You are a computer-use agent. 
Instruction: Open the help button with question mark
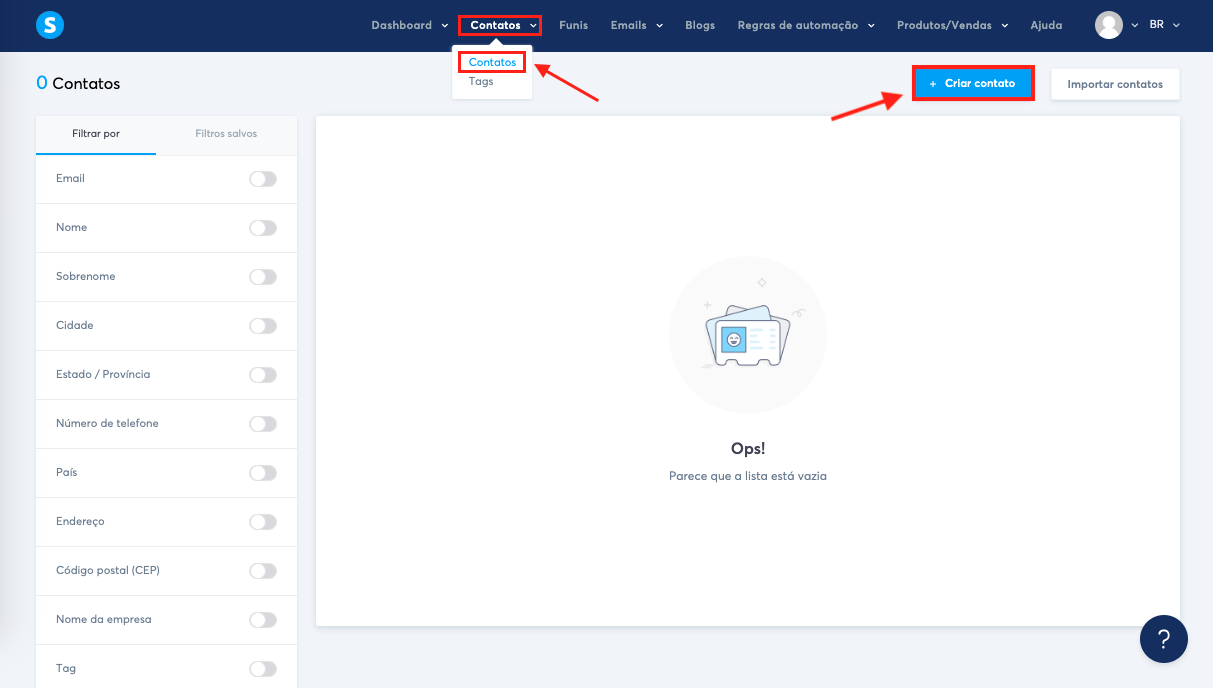click(1163, 638)
